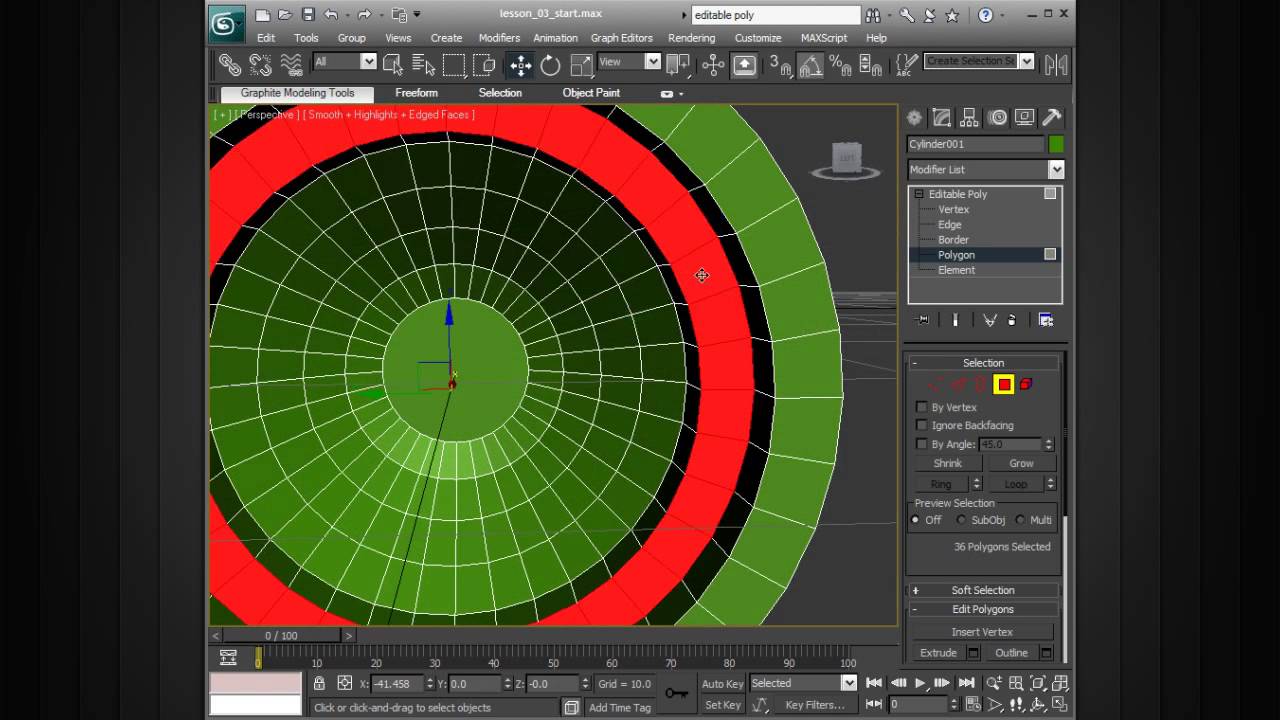Open the Rendering menu
This screenshot has width=1280, height=720.
click(x=692, y=38)
